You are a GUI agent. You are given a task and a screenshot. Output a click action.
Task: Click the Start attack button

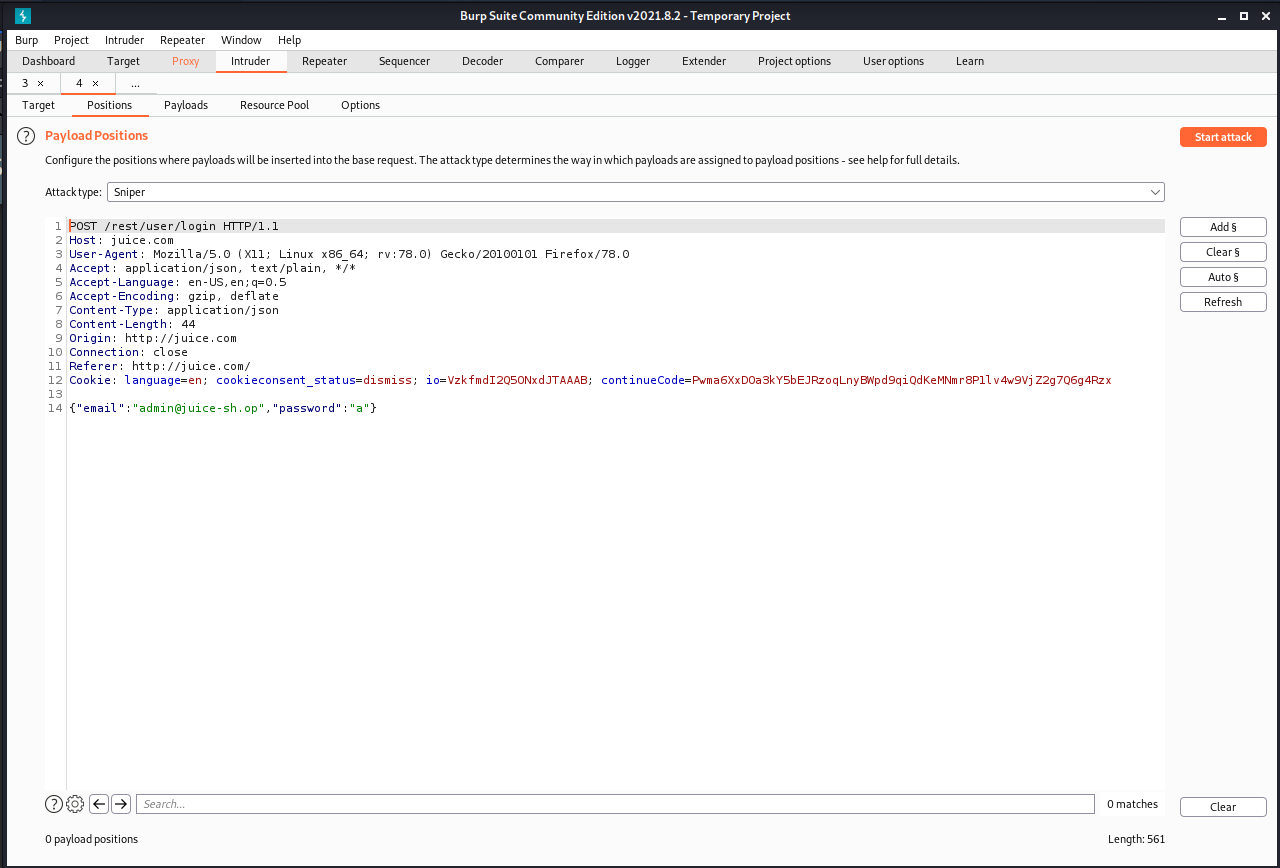coord(1223,137)
